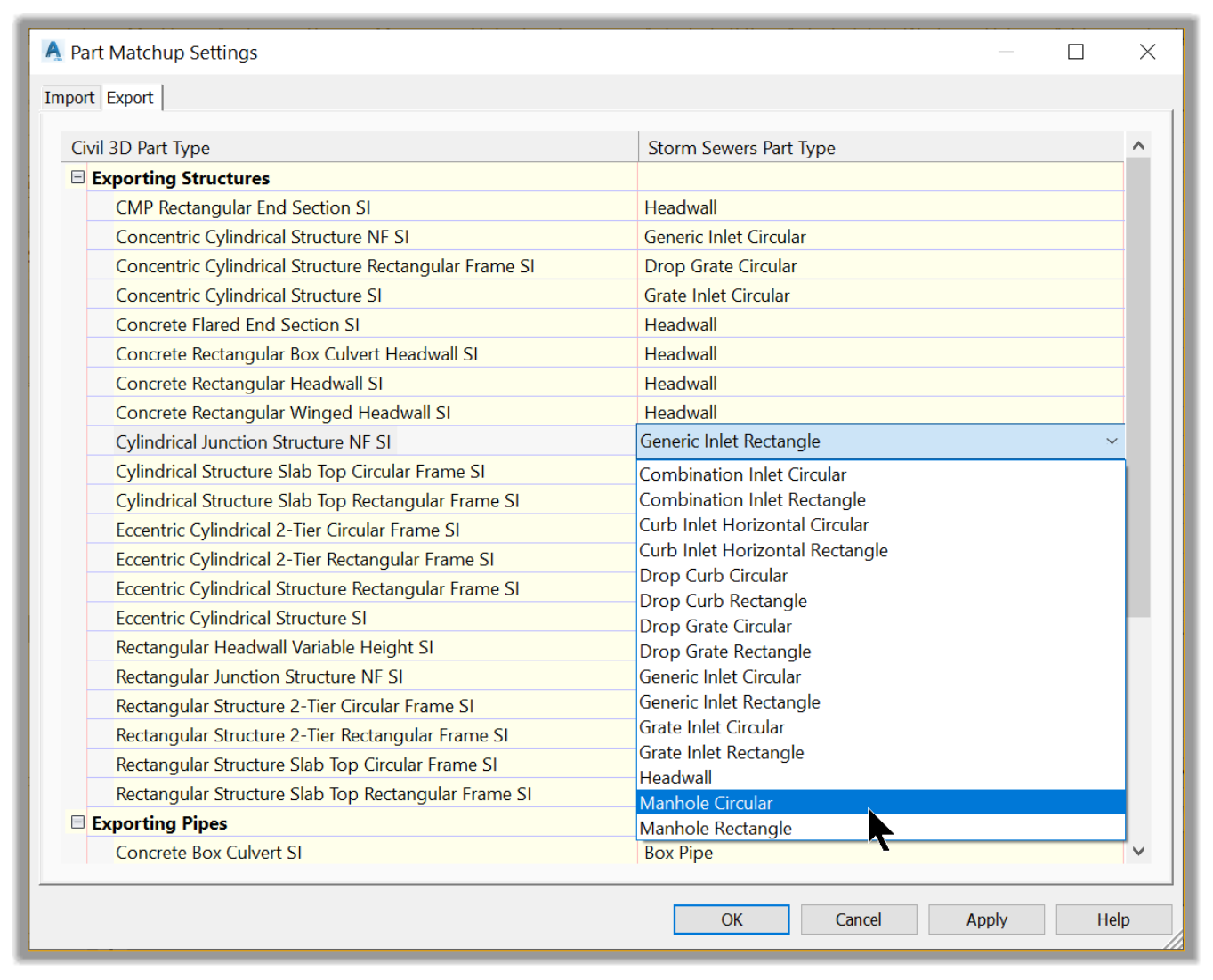Click the scrollbar up arrow
Screen dimensions: 1213x980
pyautogui.click(x=1138, y=145)
